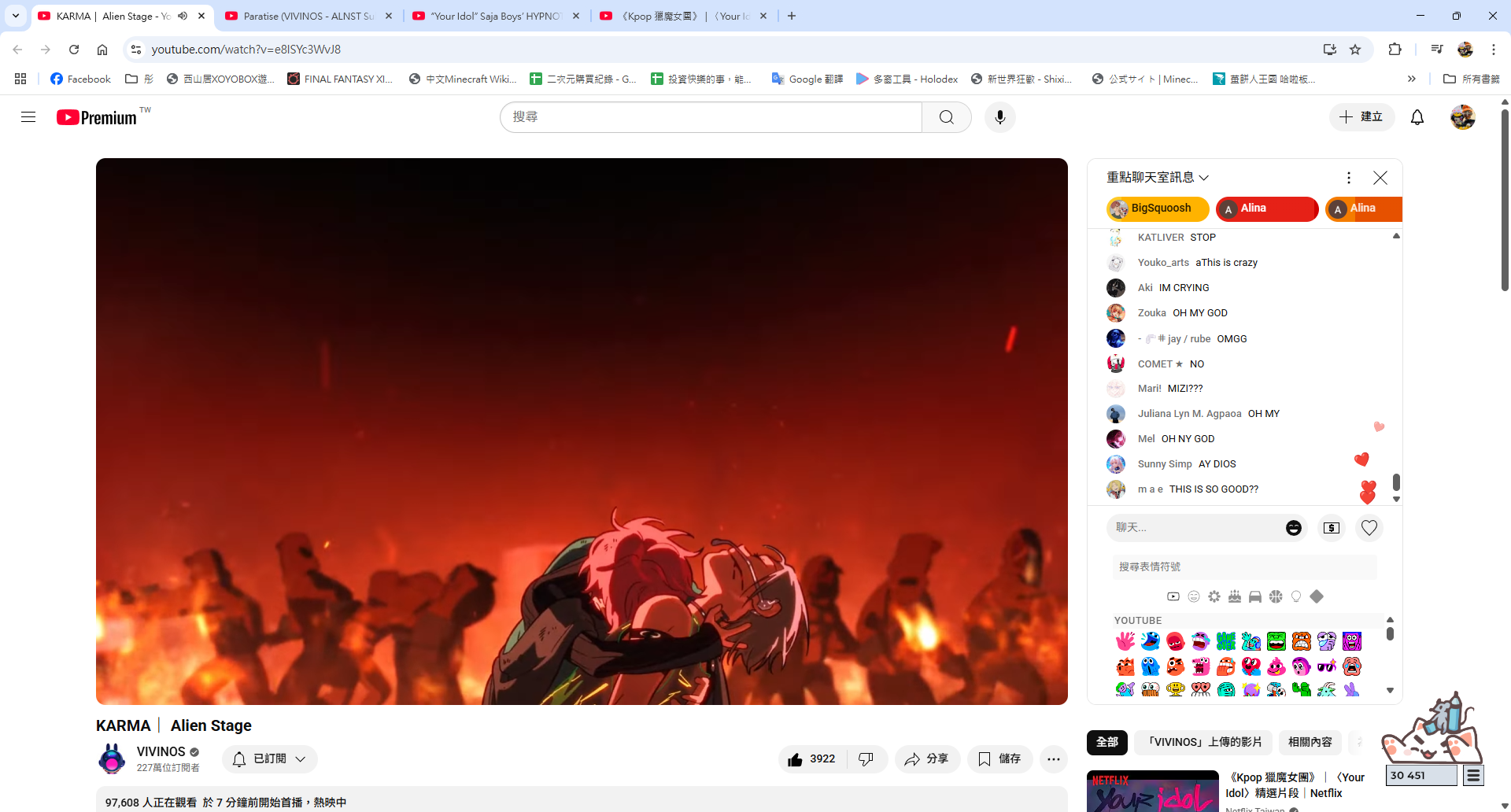Like the video with 3922 likes
Image resolution: width=1511 pixels, height=812 pixels.
pos(812,759)
